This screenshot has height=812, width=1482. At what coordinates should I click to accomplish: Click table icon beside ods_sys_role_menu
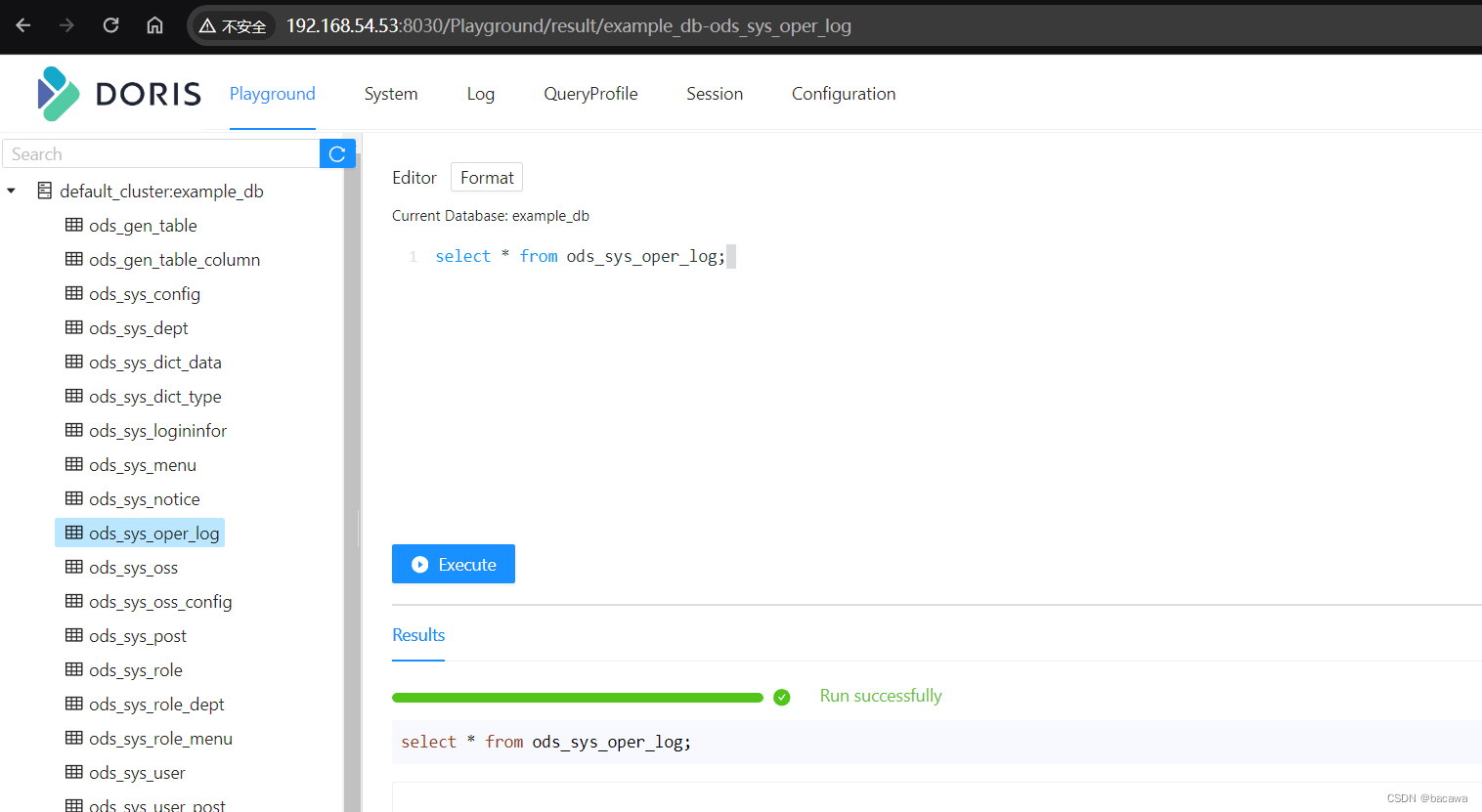(x=74, y=738)
